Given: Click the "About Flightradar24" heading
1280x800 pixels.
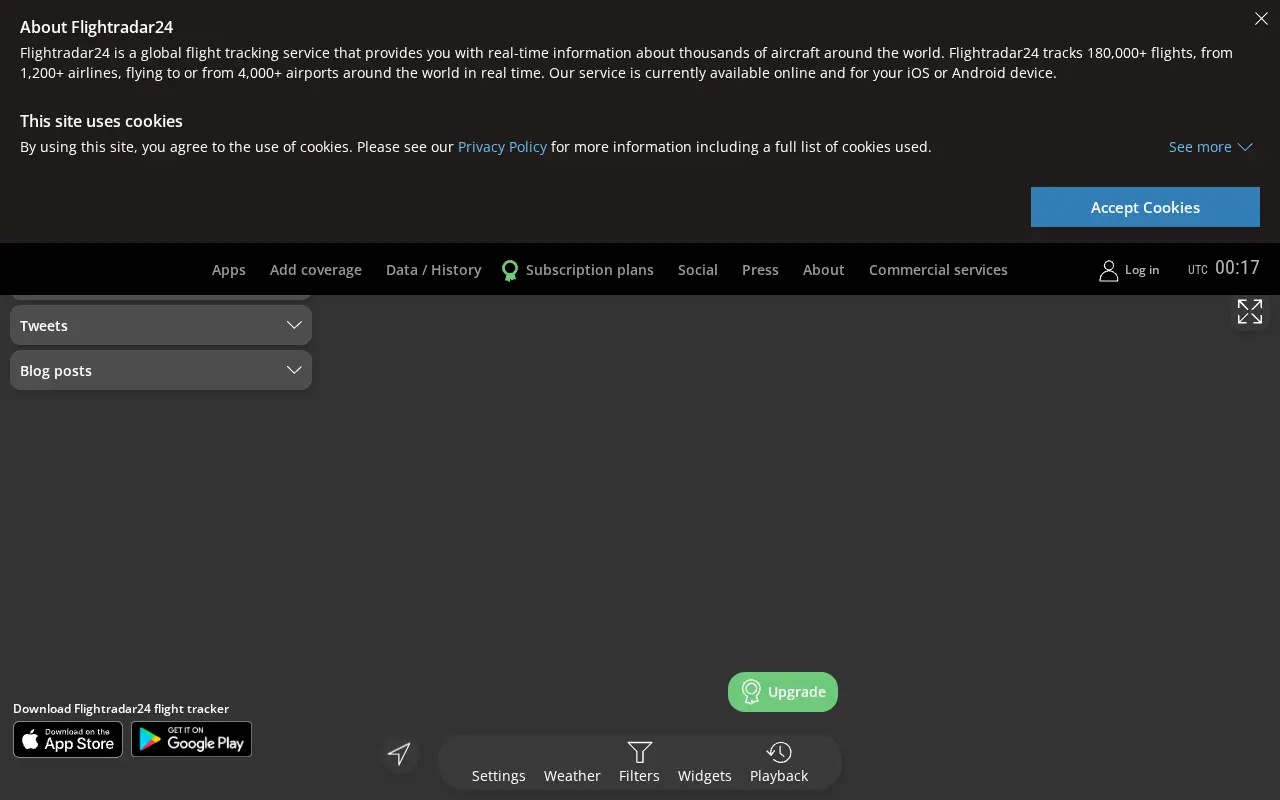Looking at the screenshot, I should click(96, 28).
